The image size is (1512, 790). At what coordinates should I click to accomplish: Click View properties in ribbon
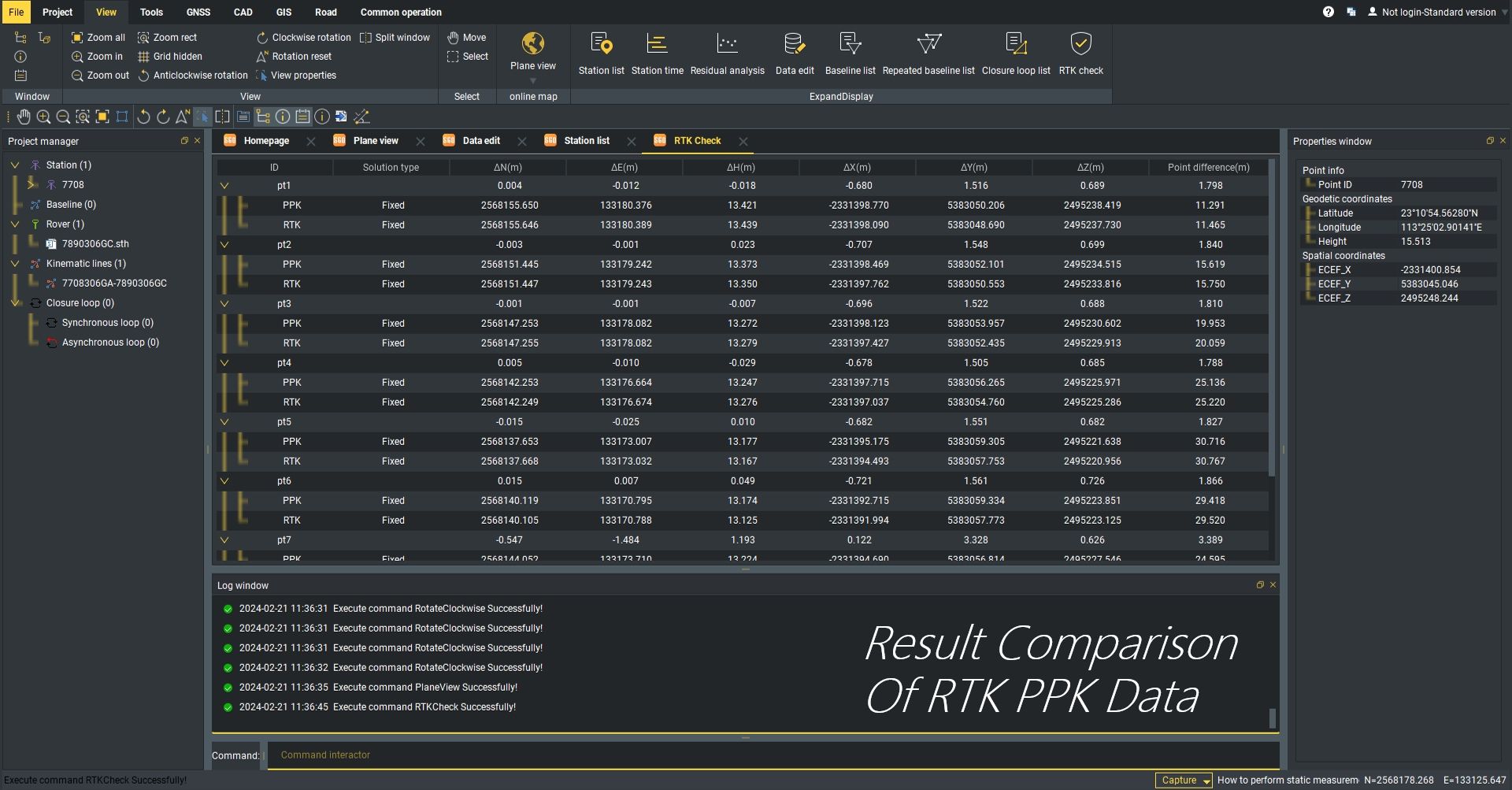(x=296, y=76)
